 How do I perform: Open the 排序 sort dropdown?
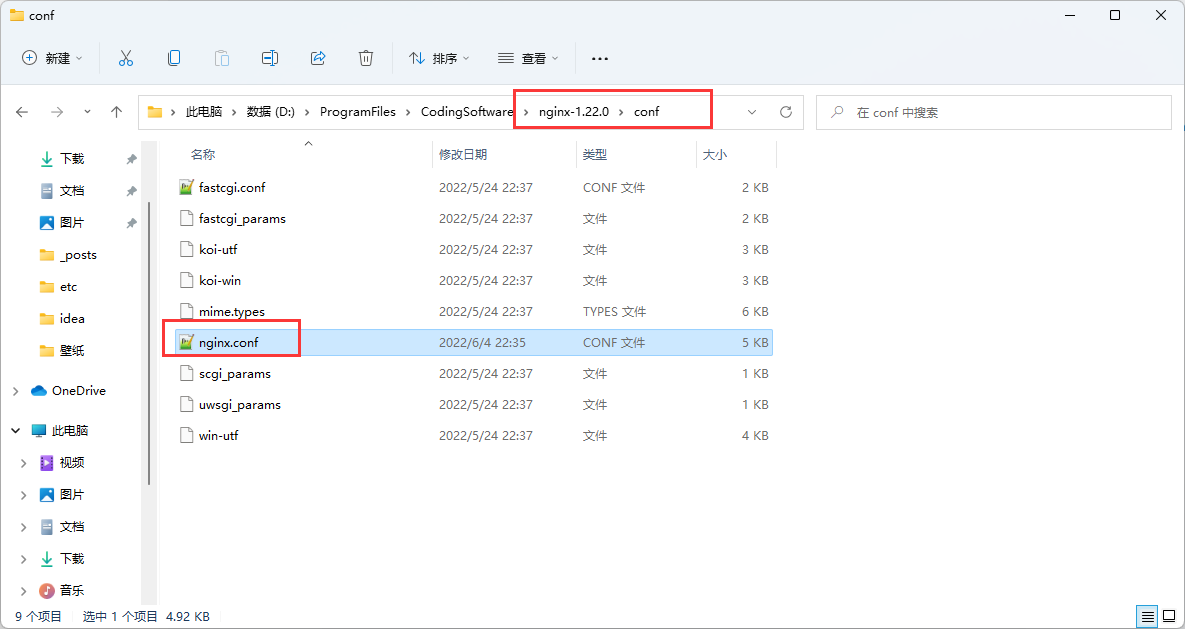coord(439,59)
